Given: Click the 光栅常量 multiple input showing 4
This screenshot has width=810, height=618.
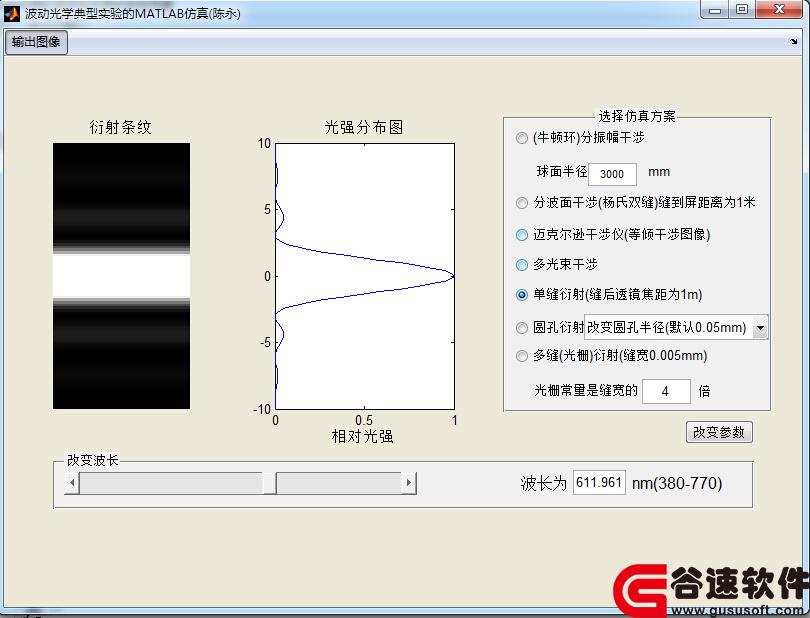Looking at the screenshot, I should point(666,391).
